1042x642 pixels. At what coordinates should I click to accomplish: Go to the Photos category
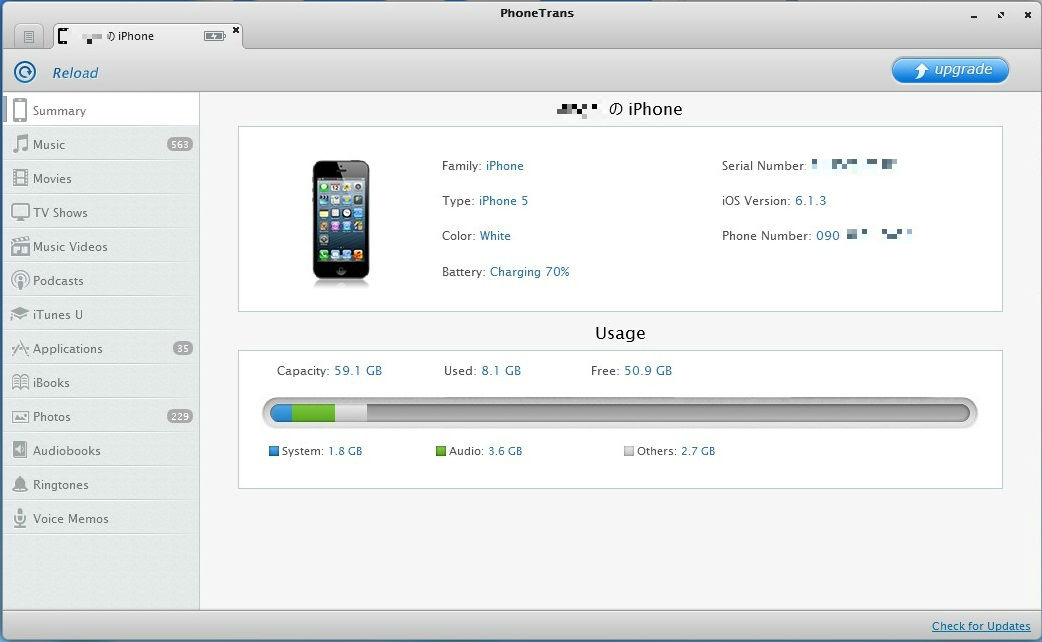pos(52,417)
